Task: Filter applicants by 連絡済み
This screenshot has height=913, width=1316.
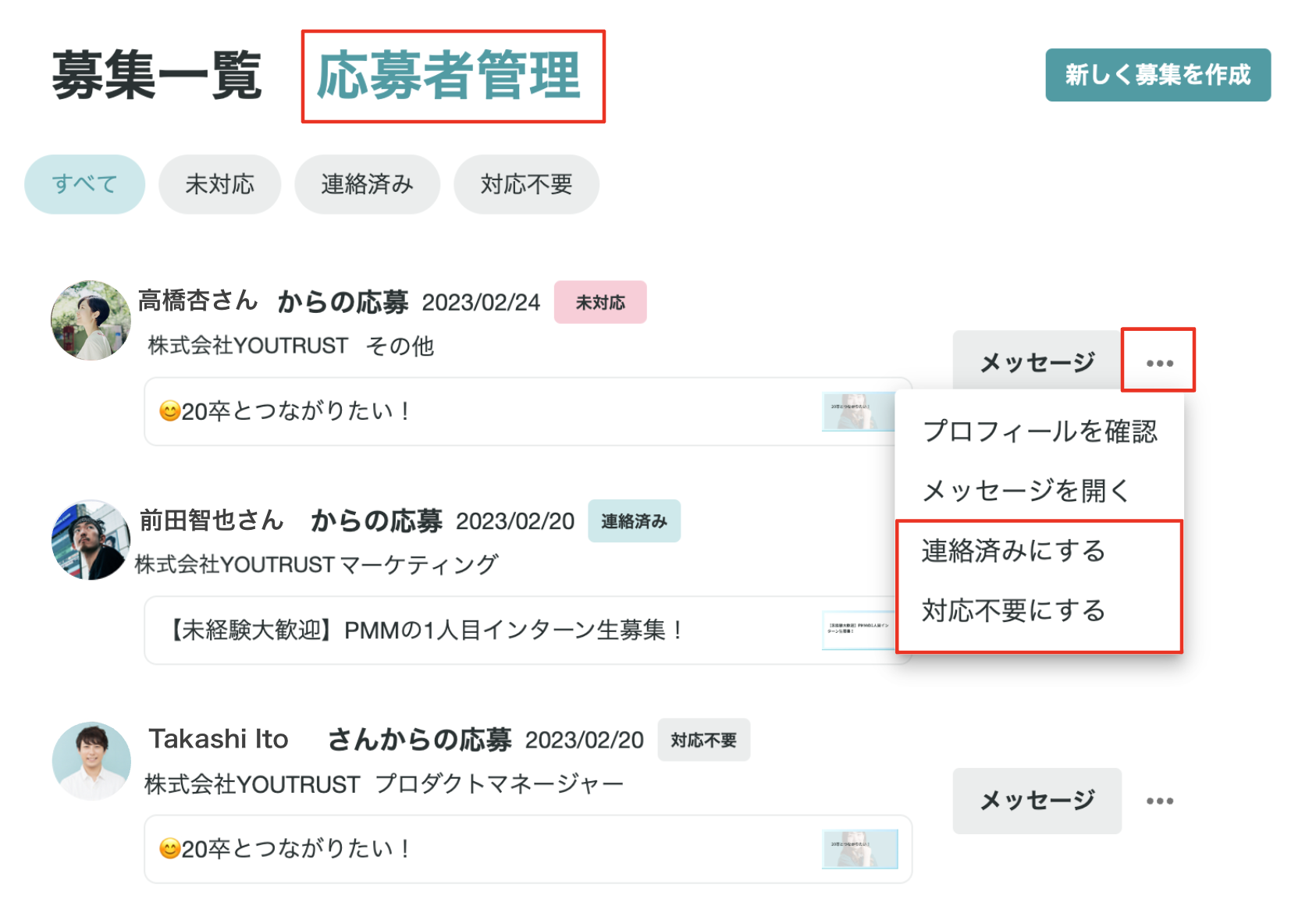Action: [x=367, y=184]
